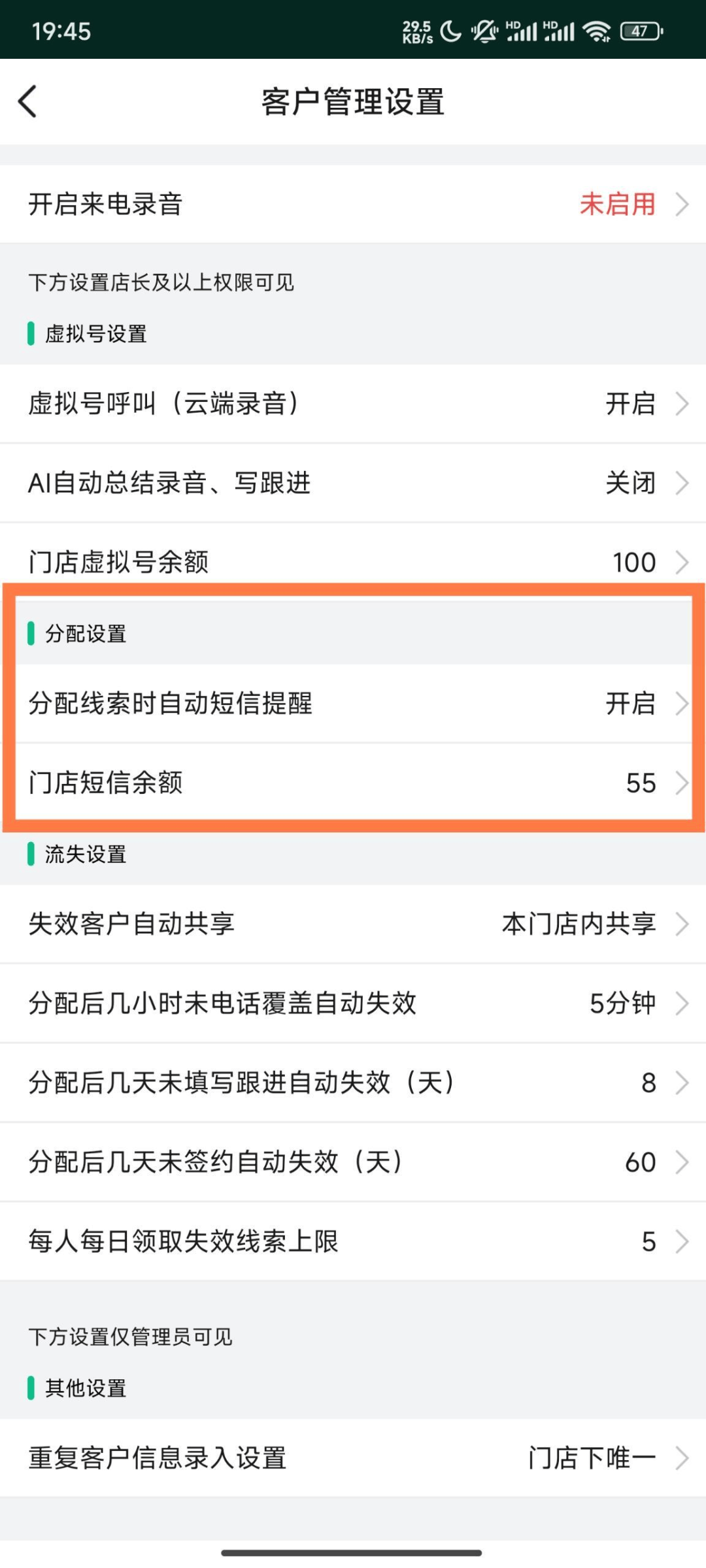The image size is (706, 1568).
Task: Tap the red 未启用 status
Action: click(x=617, y=204)
